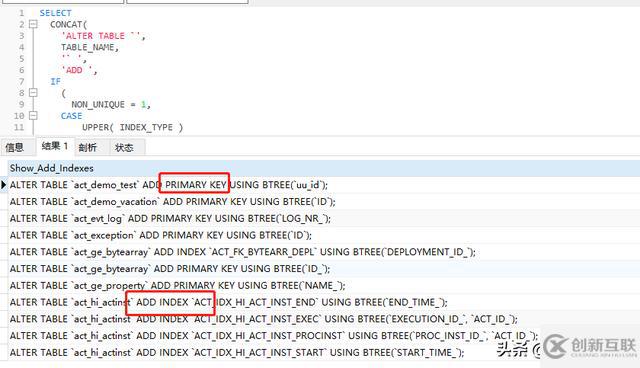Select the act_ge_property NAME_ row
Image resolution: width=640 pixels, height=368 pixels.
pyautogui.click(x=324, y=285)
